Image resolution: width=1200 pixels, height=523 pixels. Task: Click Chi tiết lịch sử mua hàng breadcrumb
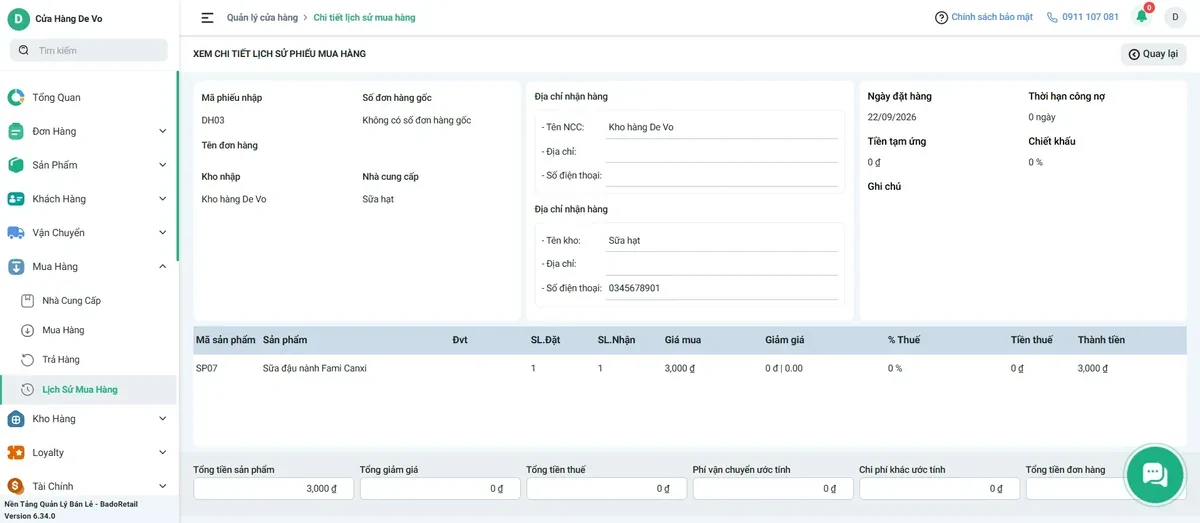point(364,18)
